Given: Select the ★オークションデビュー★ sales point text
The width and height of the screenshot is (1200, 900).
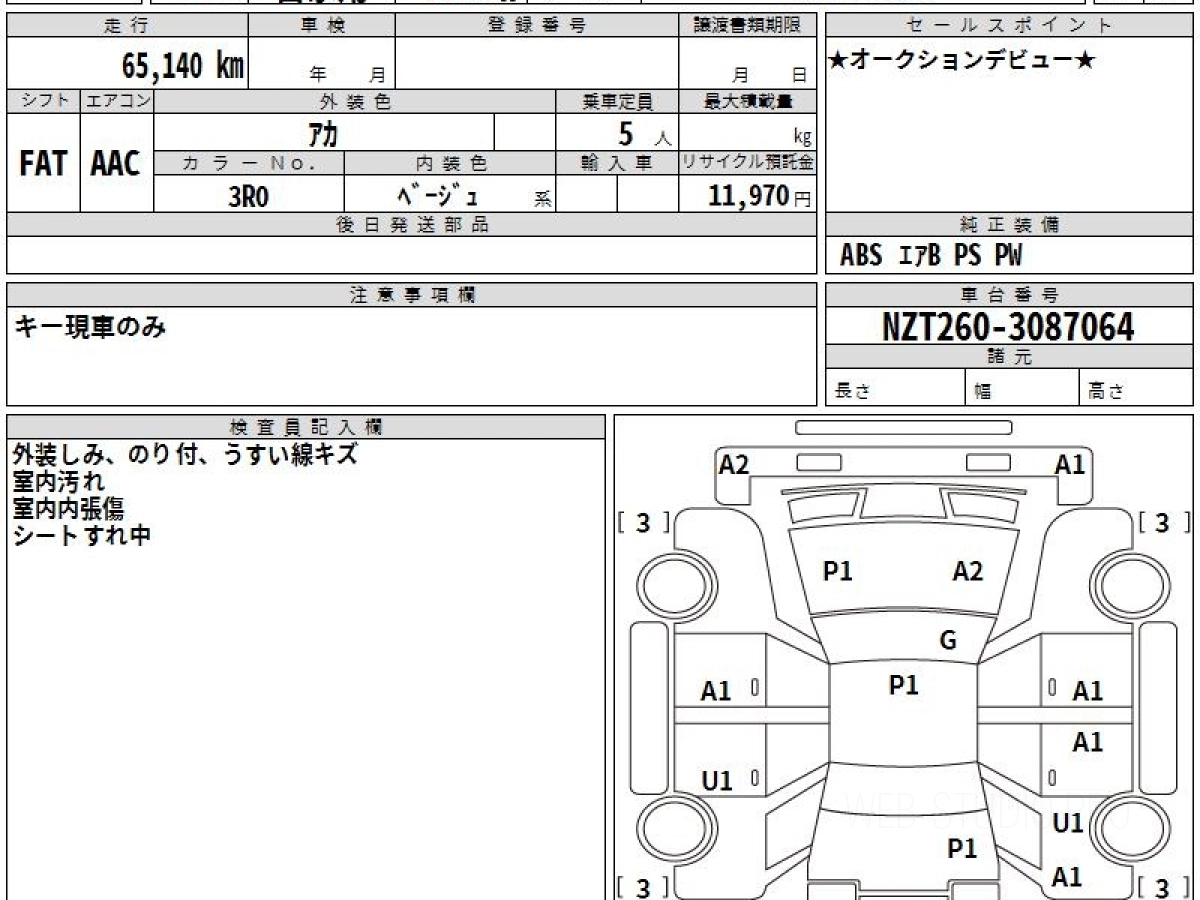Looking at the screenshot, I should [962, 61].
